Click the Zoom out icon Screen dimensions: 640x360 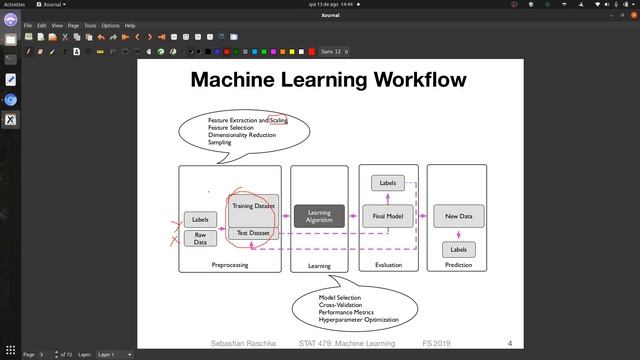click(x=174, y=37)
